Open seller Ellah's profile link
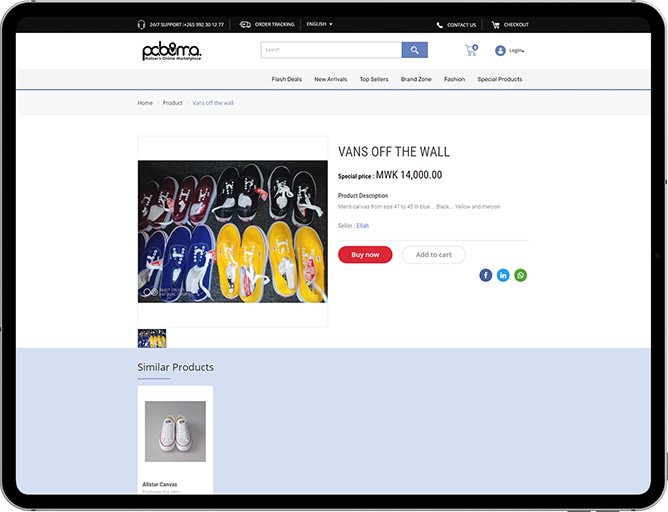668x512 pixels. (x=363, y=226)
